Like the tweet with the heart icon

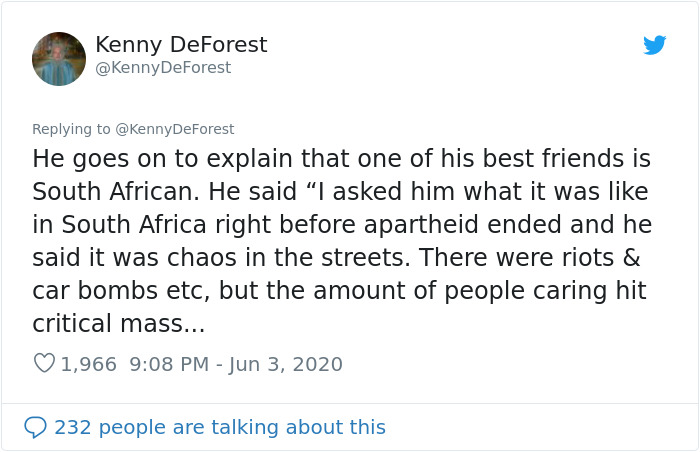click(44, 364)
